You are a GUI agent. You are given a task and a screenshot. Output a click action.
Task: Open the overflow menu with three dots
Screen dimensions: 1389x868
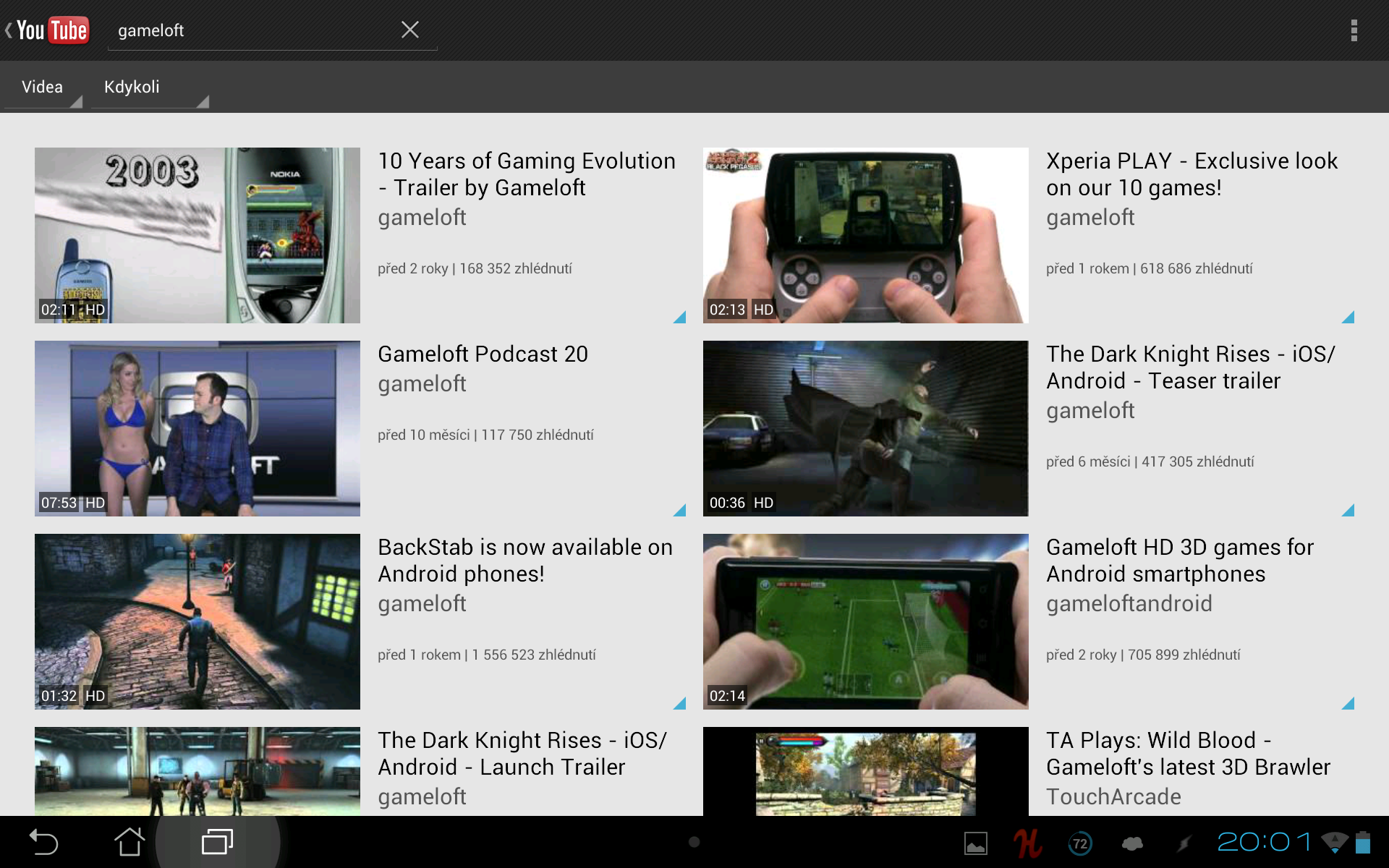pyautogui.click(x=1354, y=30)
